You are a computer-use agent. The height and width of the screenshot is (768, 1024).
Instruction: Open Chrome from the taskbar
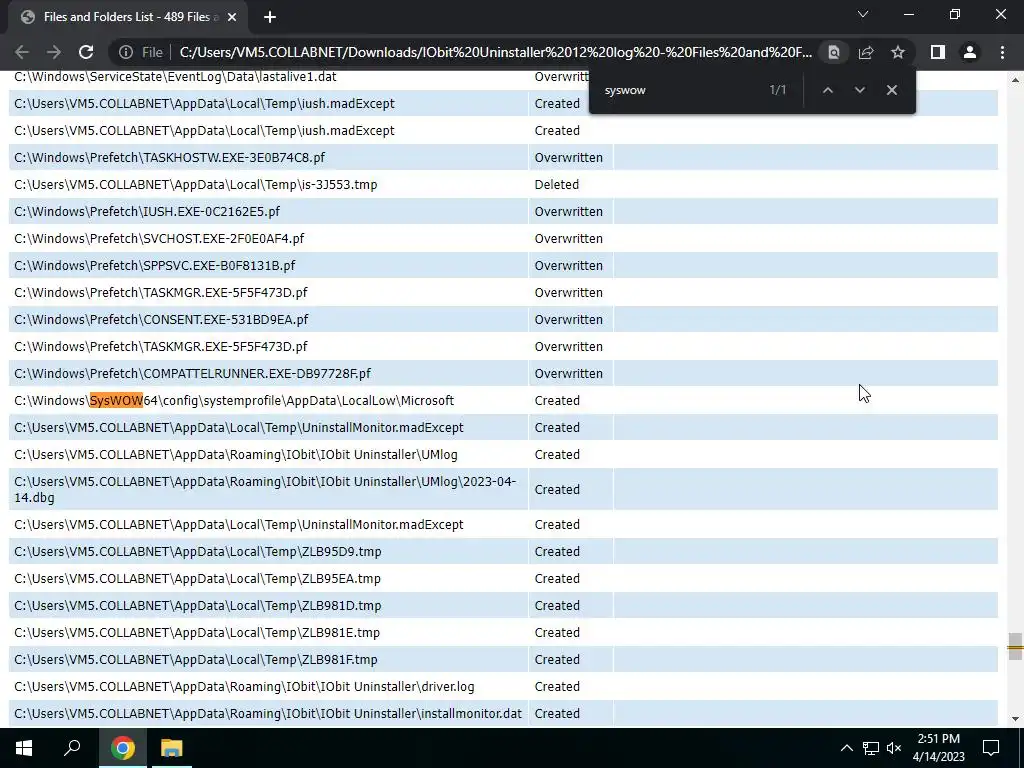coord(122,748)
